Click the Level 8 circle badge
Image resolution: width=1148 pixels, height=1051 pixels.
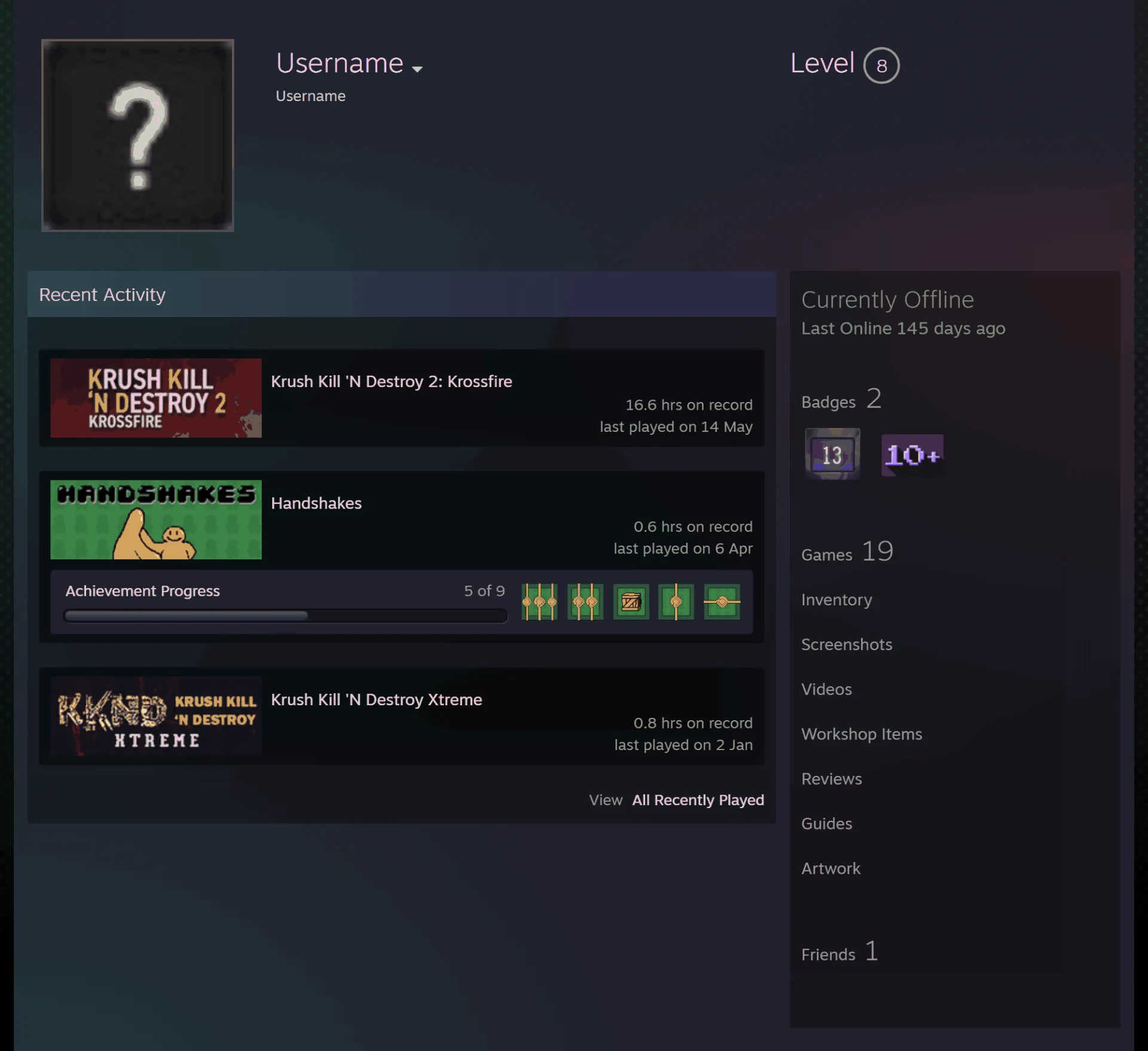881,65
